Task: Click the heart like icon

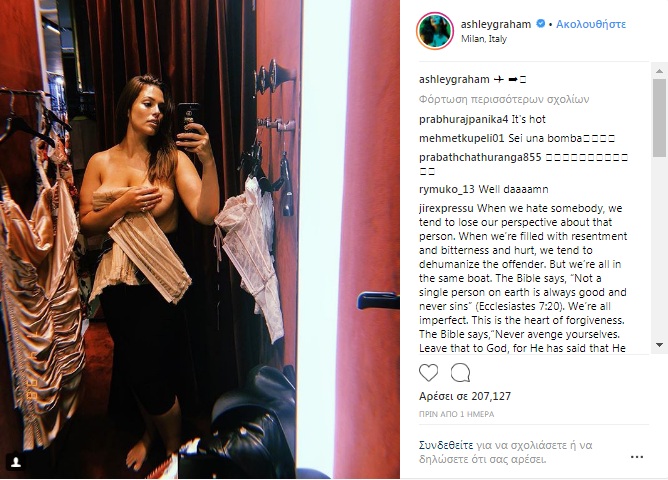Action: point(429,373)
